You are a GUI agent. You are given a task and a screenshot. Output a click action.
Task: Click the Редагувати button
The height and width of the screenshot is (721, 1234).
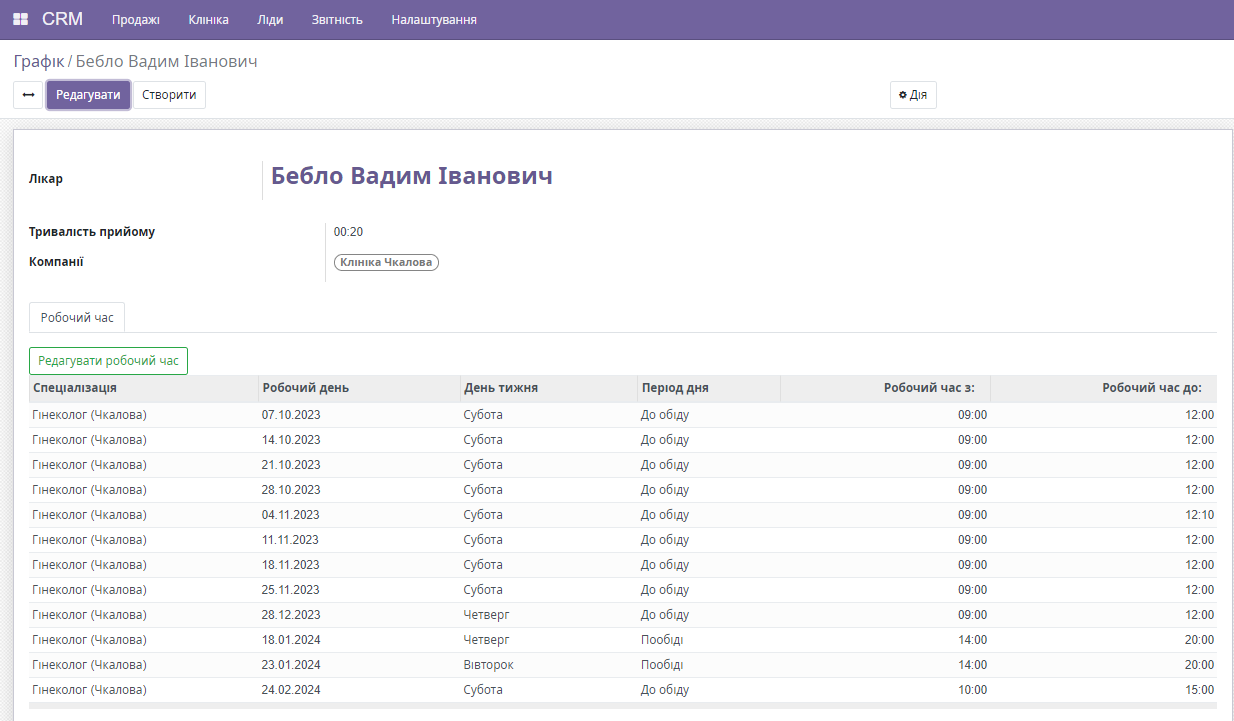(88, 95)
